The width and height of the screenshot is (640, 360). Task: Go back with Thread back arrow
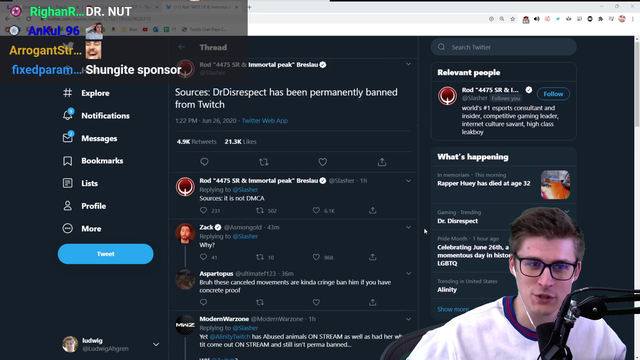tap(182, 47)
